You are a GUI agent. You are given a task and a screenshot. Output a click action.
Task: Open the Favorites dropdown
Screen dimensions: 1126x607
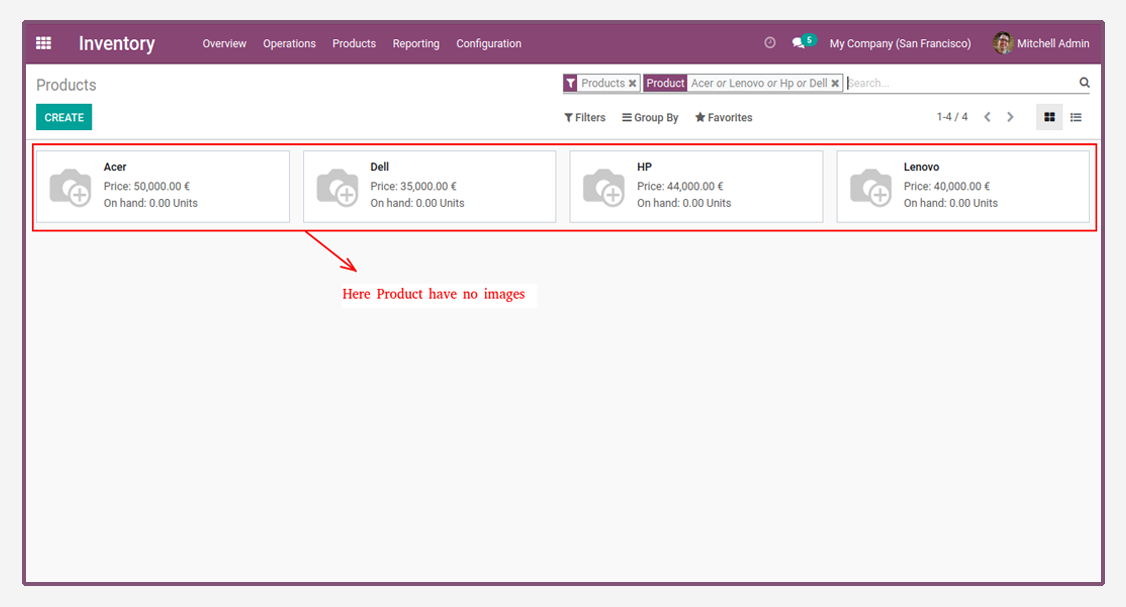tap(723, 117)
